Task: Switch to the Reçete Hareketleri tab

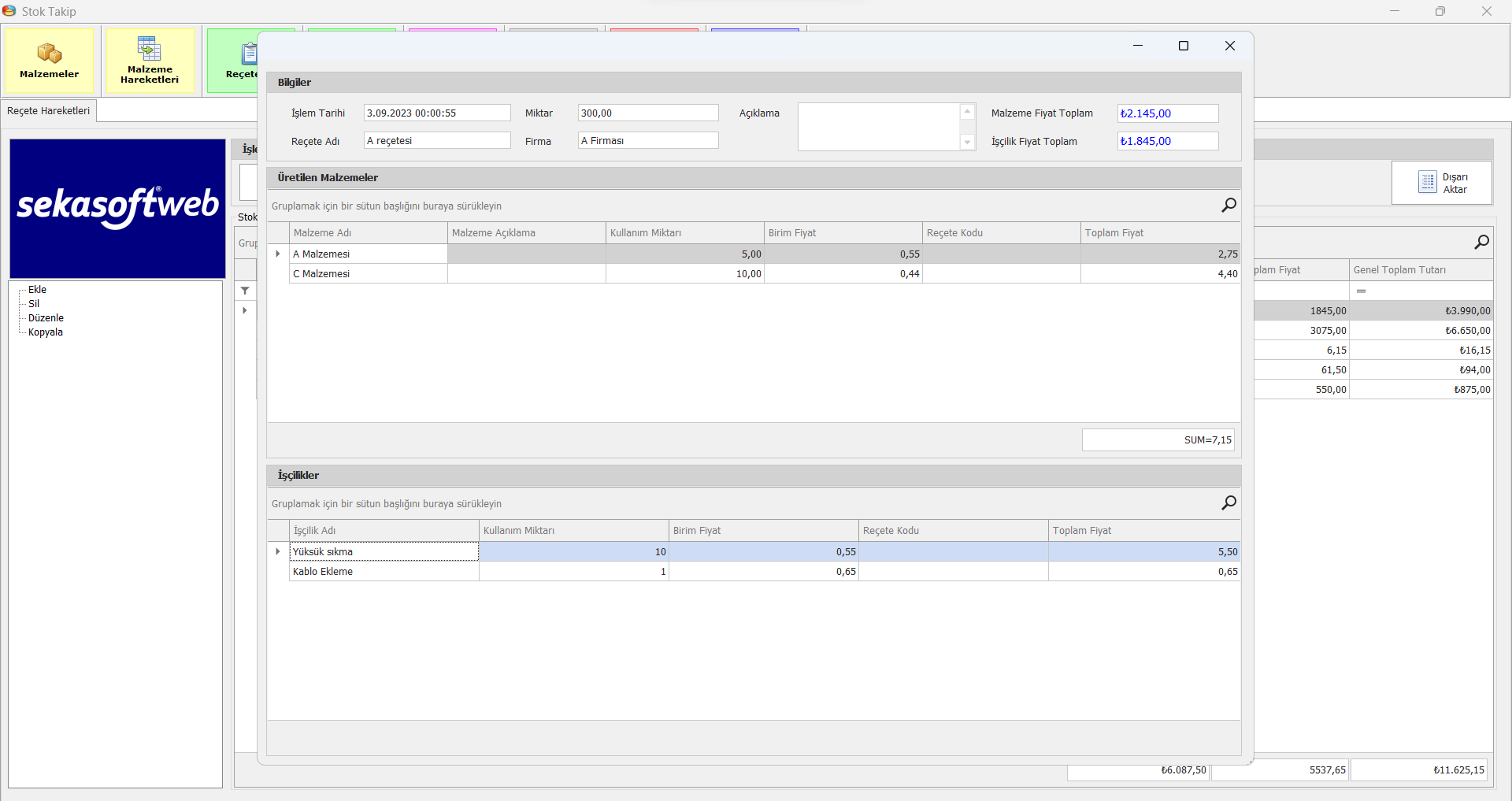Action: click(x=49, y=111)
